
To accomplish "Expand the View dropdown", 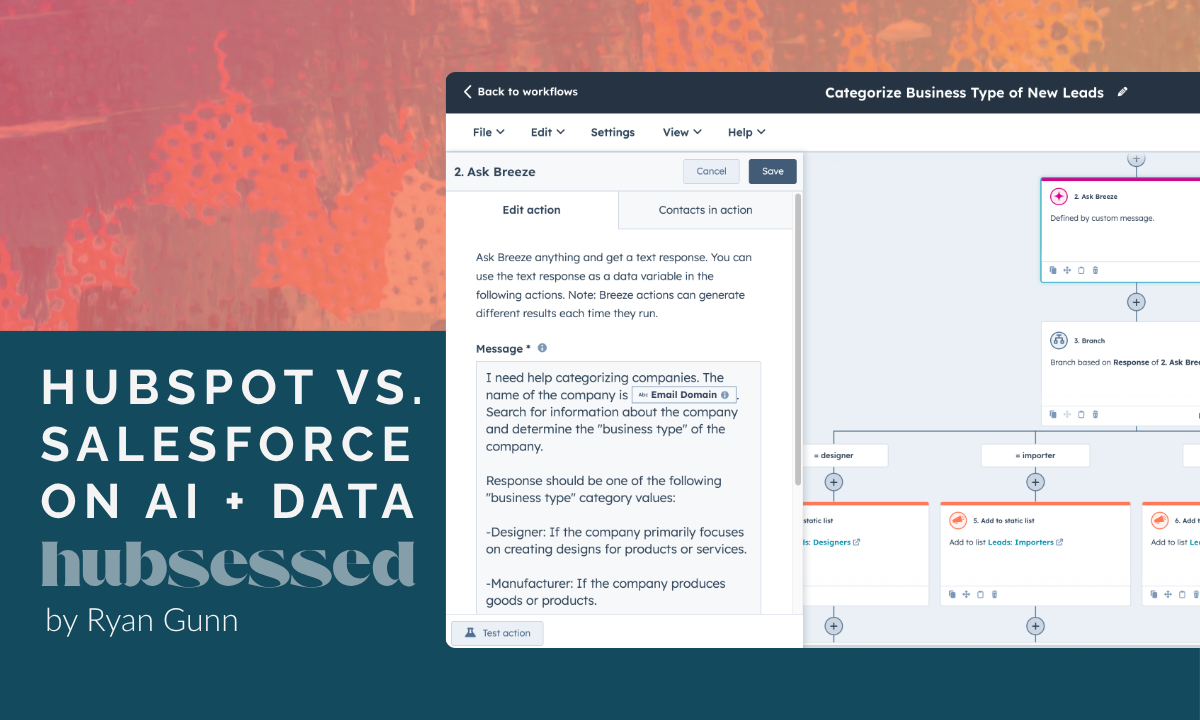I will (x=681, y=131).
